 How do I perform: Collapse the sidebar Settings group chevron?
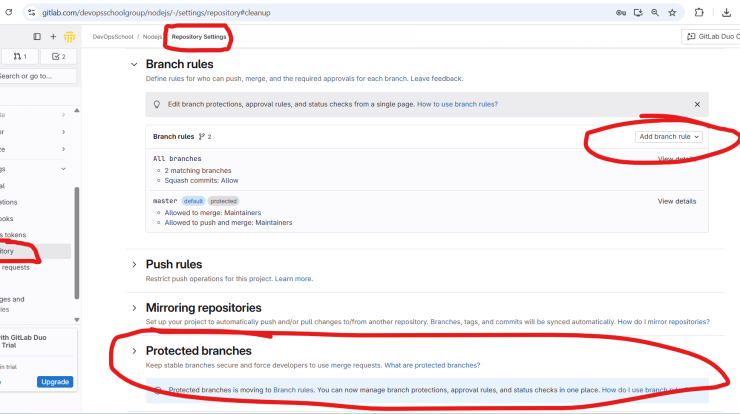click(x=63, y=169)
